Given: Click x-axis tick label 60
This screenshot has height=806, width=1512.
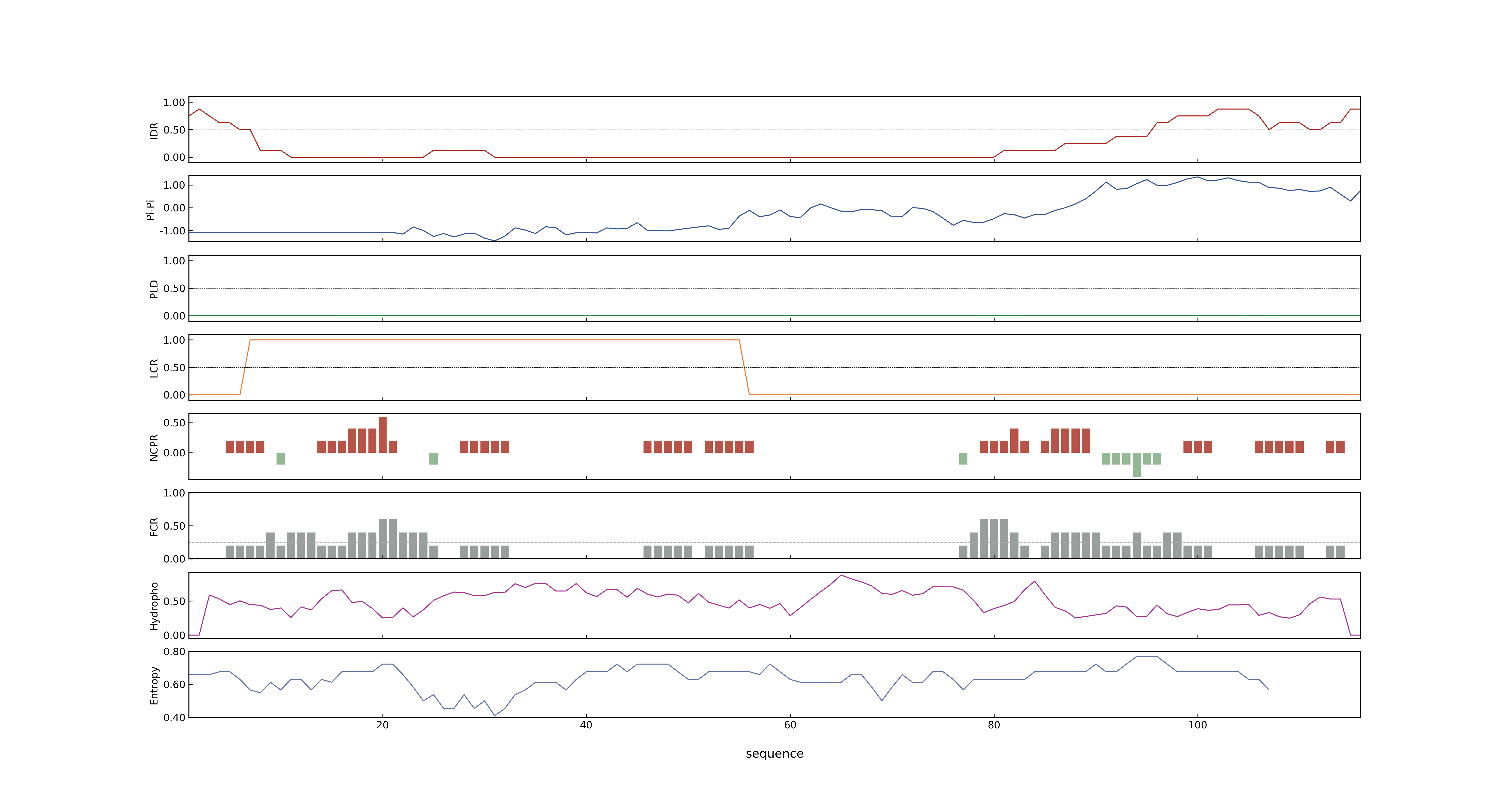Looking at the screenshot, I should pos(790,725).
